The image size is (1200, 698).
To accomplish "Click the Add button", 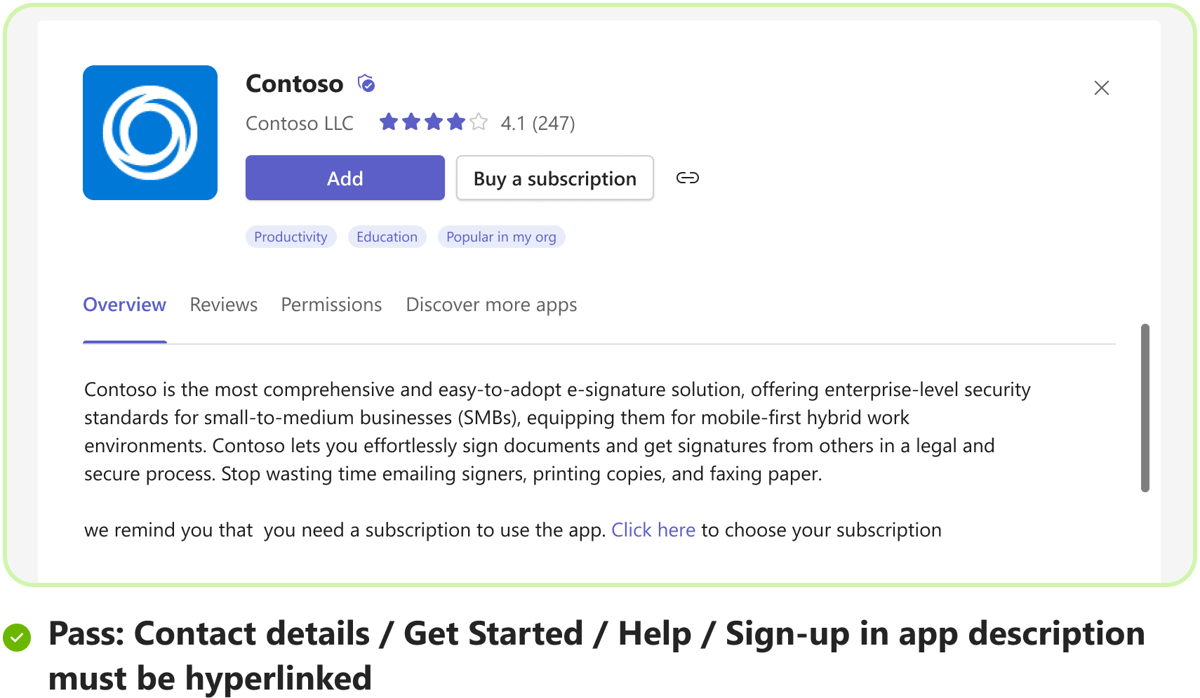I will point(344,177).
